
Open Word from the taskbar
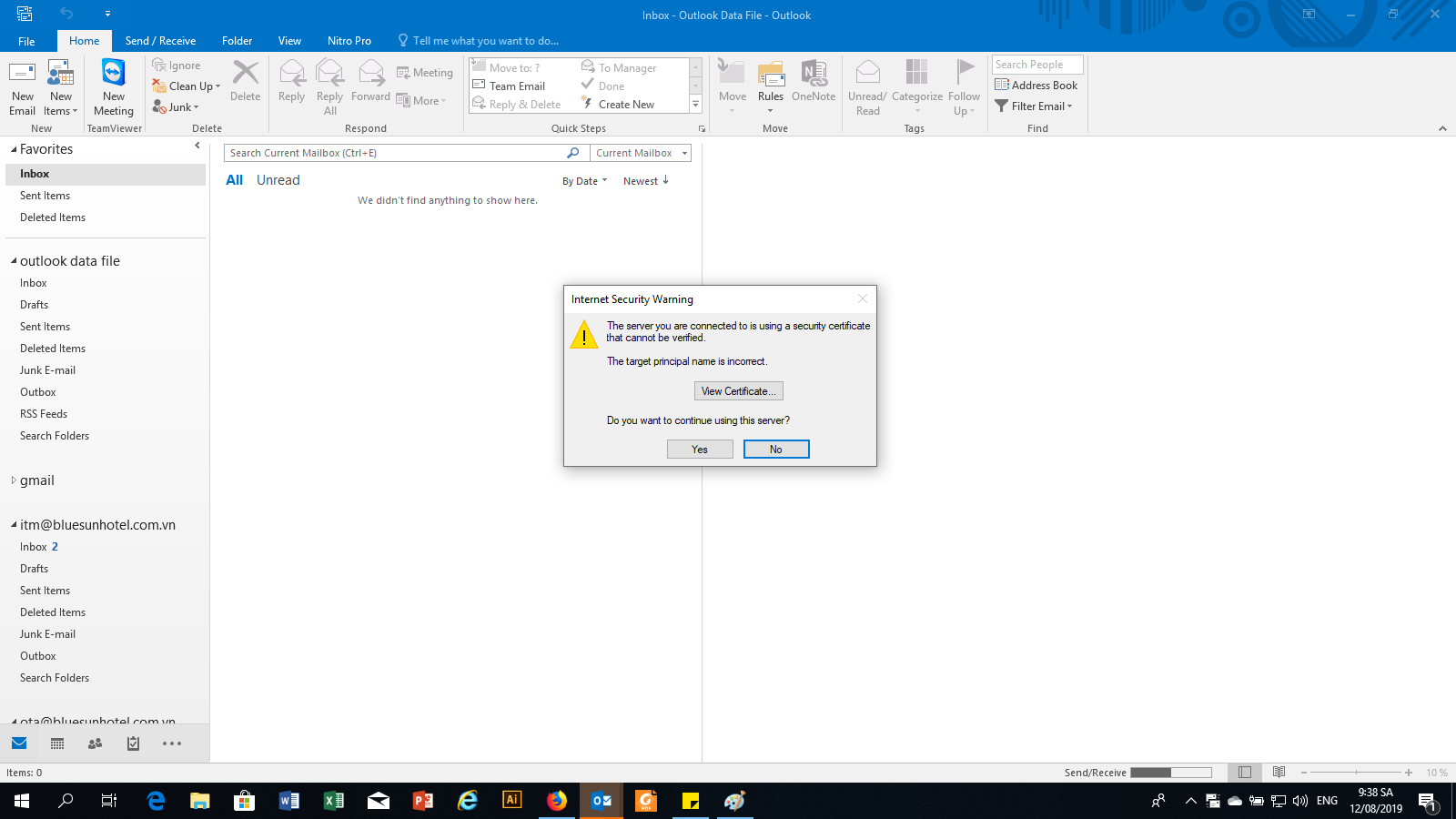coord(289,801)
